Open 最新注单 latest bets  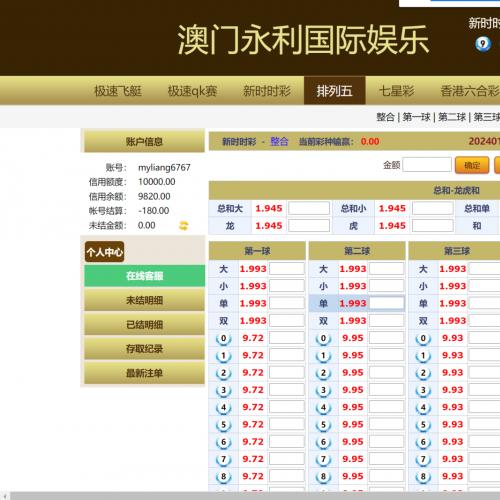tap(144, 373)
